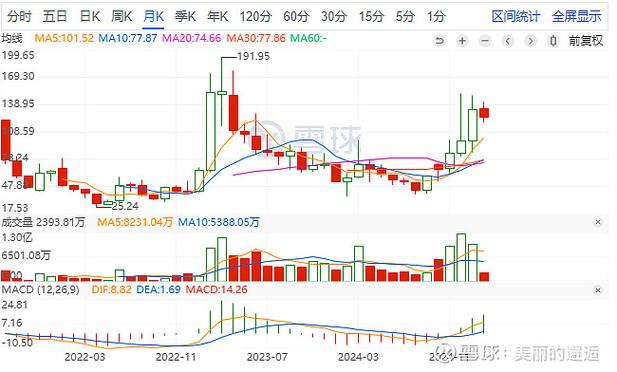617x372 pixels.
Task: Click the DEA:1.69 value
Action: click(x=158, y=290)
